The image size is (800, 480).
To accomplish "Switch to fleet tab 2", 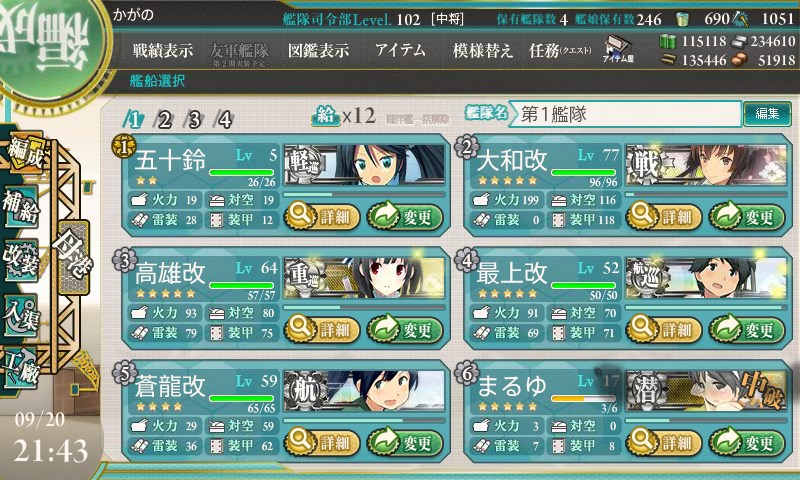I will click(164, 120).
